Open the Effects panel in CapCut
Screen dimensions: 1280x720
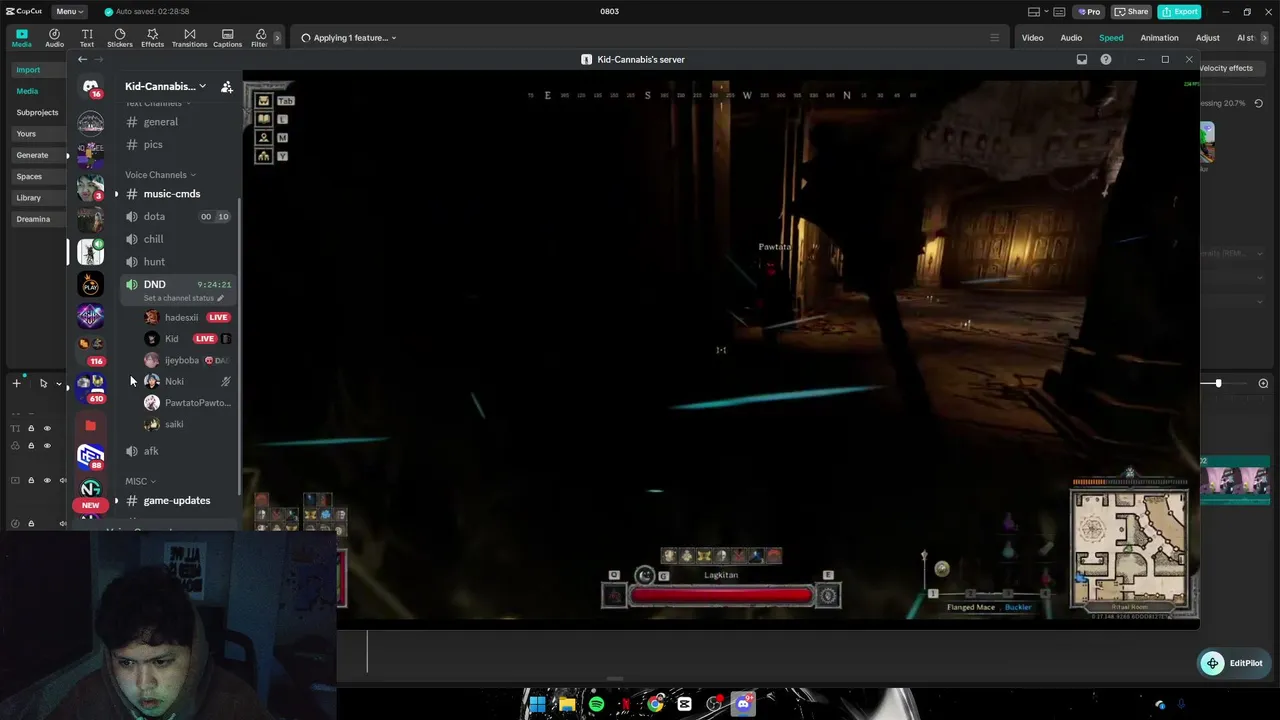tap(152, 38)
